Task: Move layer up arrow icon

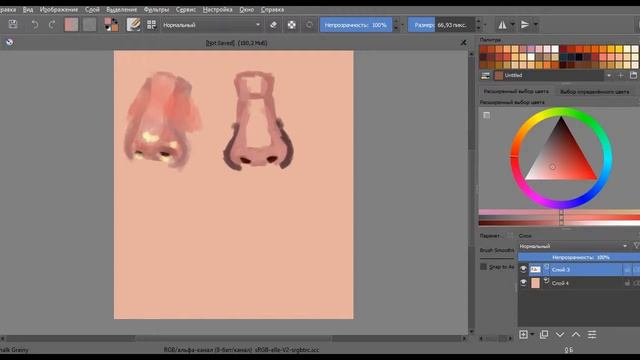Action: pos(576,335)
